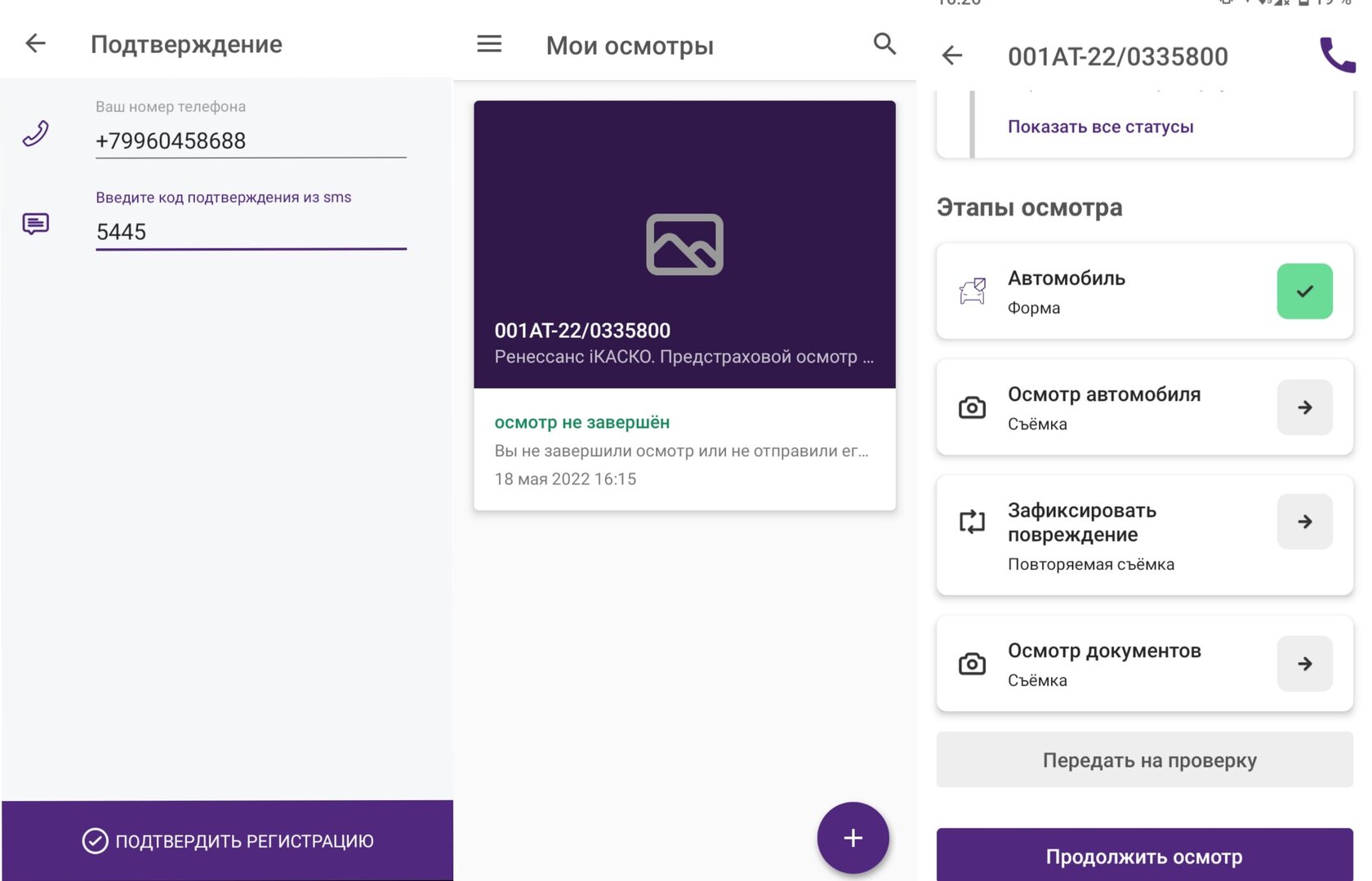1372x881 pixels.
Task: Open Зафиксировать повреждение stage via arrow
Action: [1304, 521]
